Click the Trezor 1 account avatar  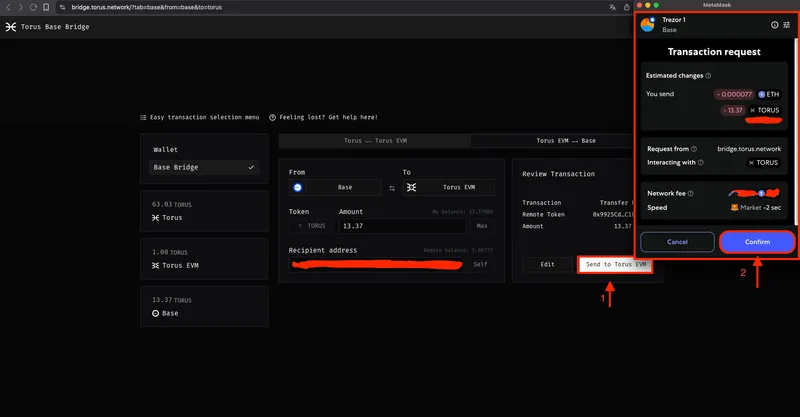click(647, 25)
